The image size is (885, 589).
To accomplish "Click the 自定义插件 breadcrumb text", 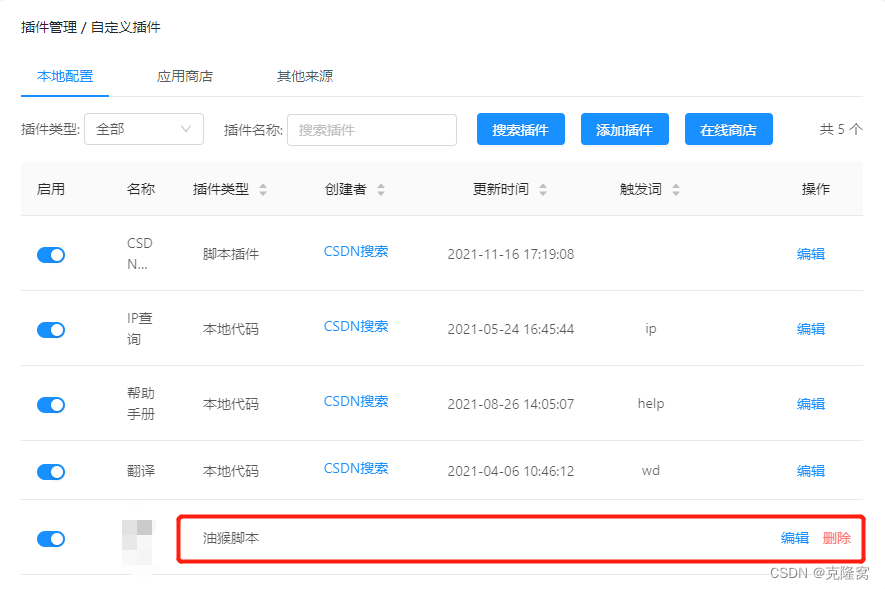I will [x=125, y=27].
